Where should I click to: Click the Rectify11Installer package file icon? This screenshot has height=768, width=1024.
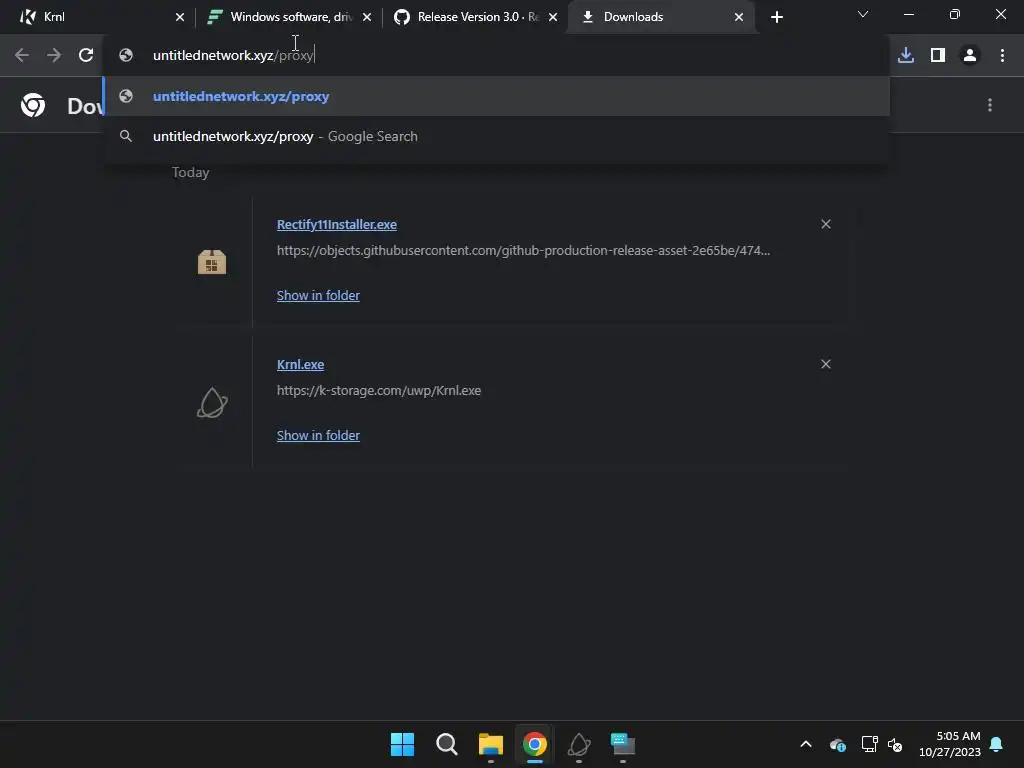212,262
